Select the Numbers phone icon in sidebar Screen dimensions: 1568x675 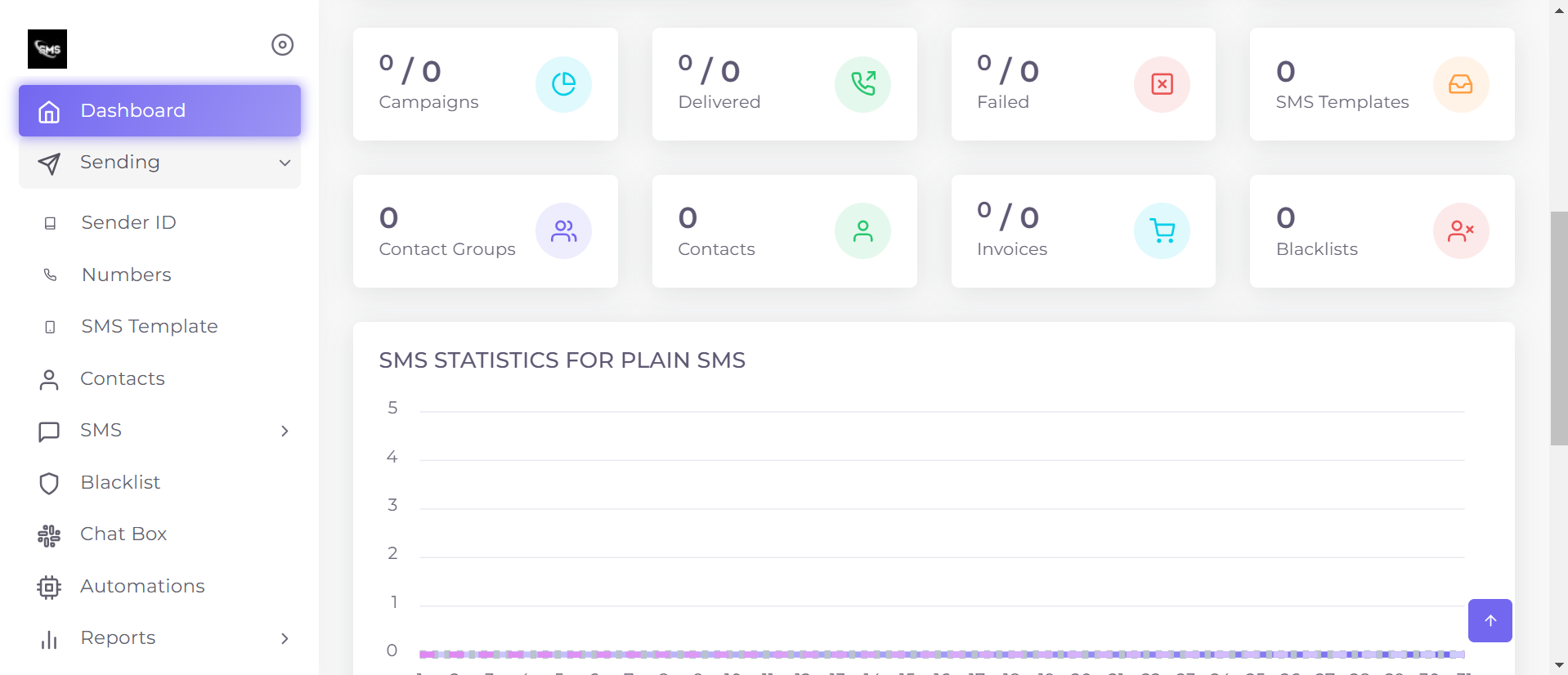[50, 275]
